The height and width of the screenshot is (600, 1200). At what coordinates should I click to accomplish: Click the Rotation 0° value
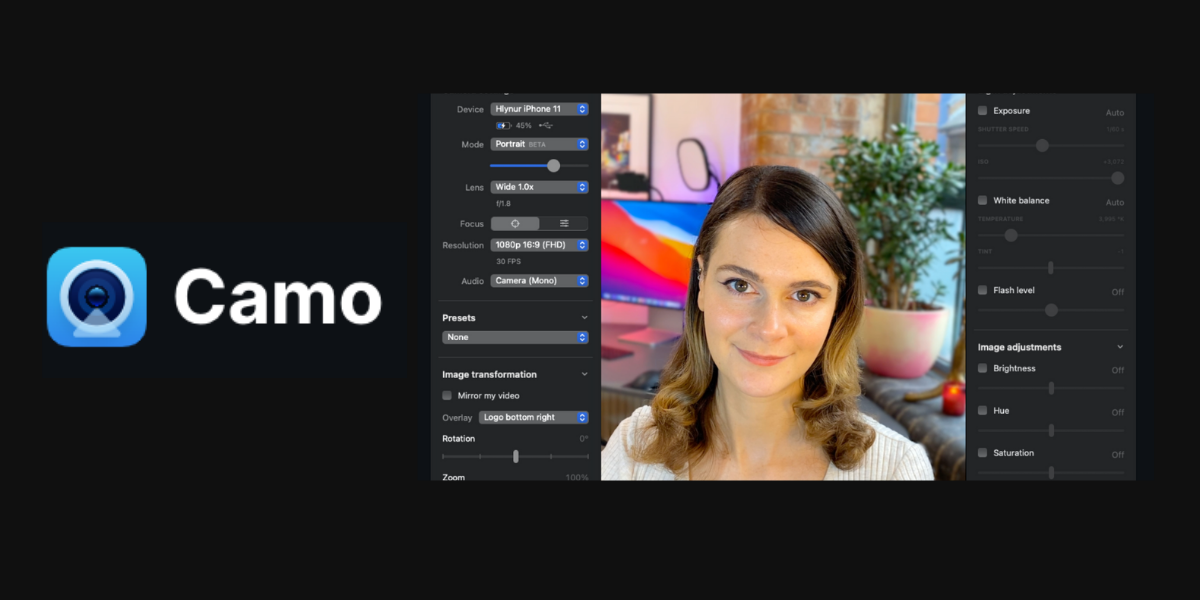tap(584, 439)
